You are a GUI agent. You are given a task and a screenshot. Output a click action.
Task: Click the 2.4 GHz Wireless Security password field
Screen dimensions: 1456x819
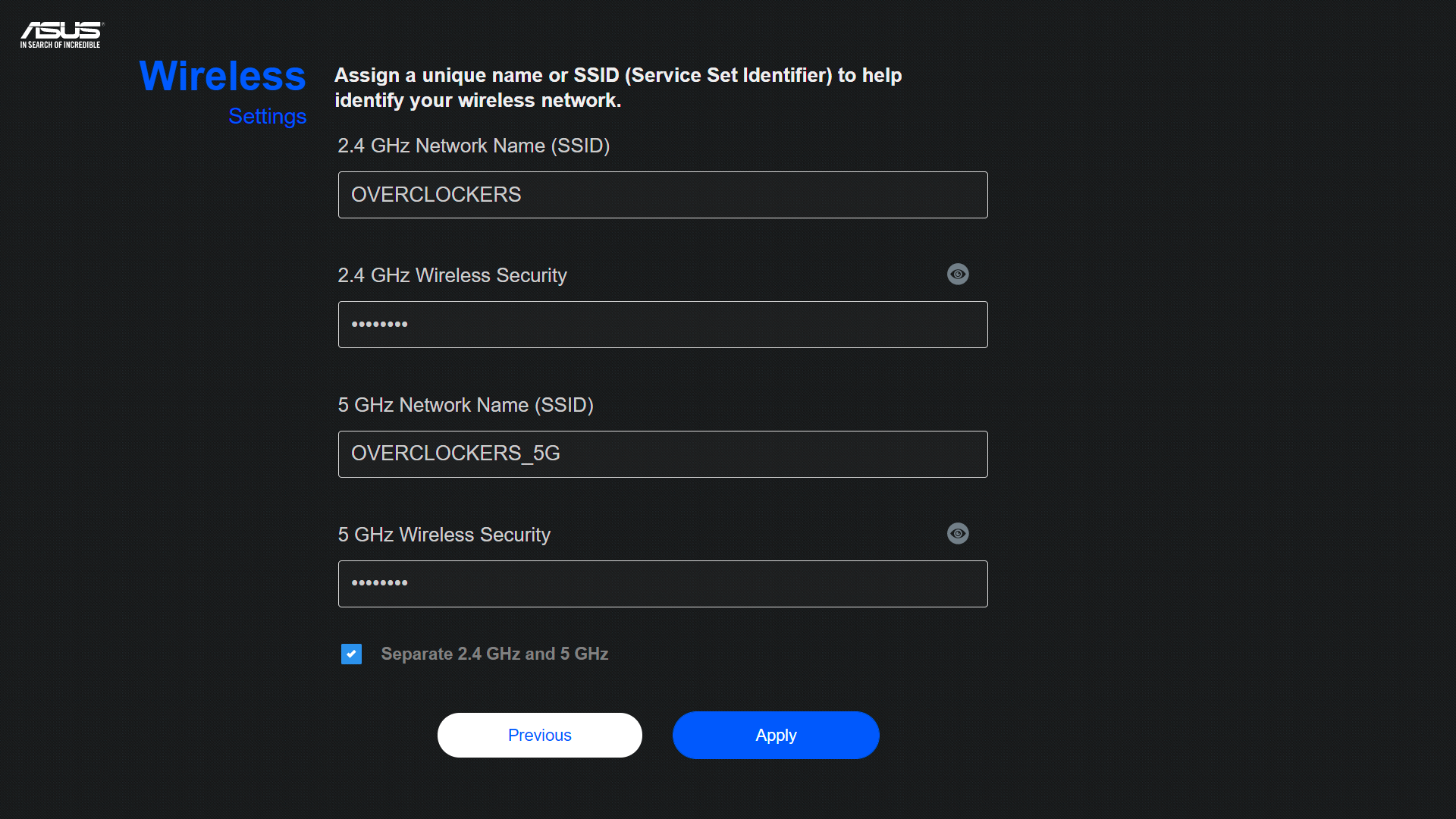click(663, 325)
